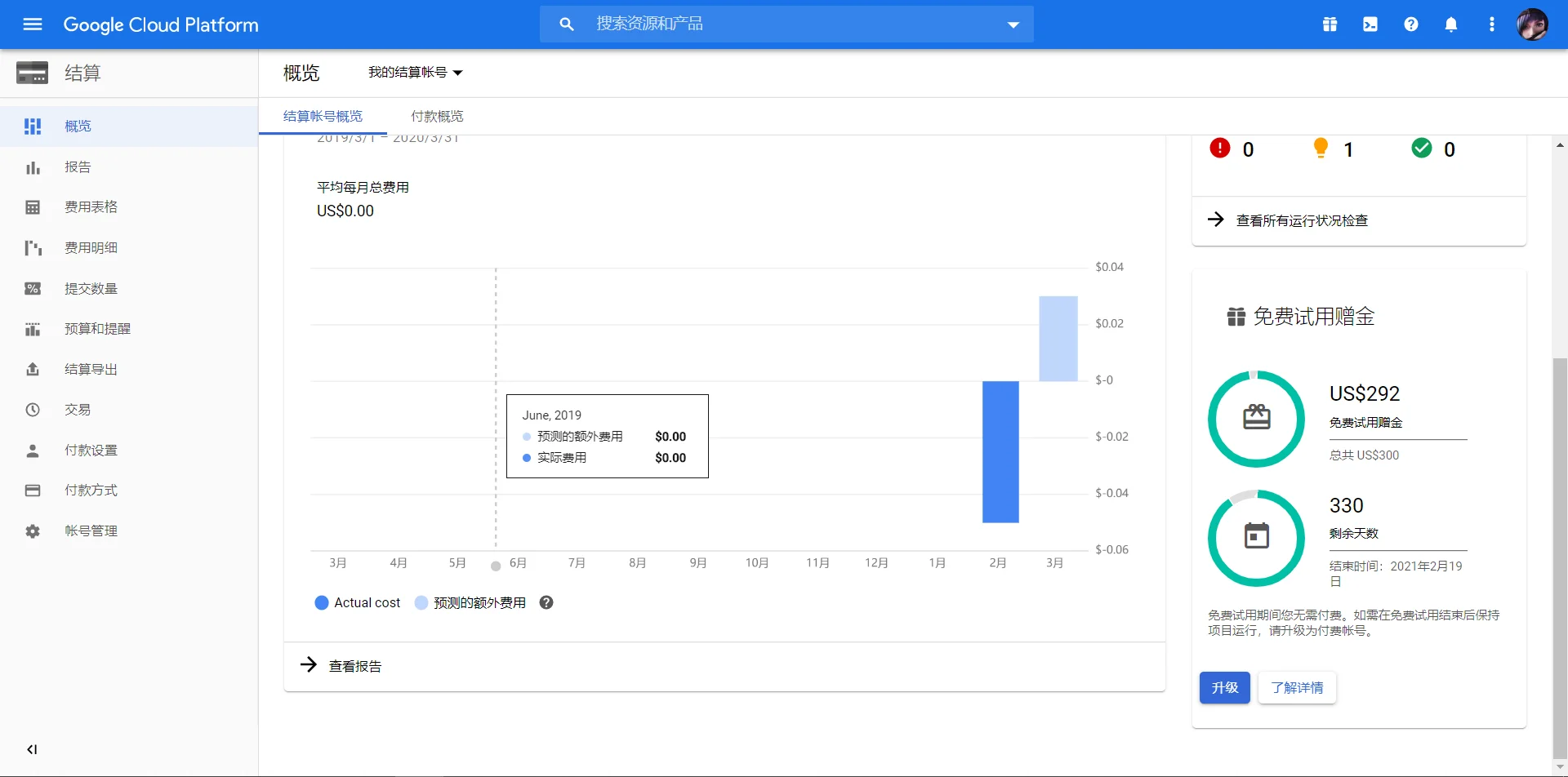The image size is (1568, 777).
Task: Open 费用表格 in the sidebar
Action: click(129, 207)
